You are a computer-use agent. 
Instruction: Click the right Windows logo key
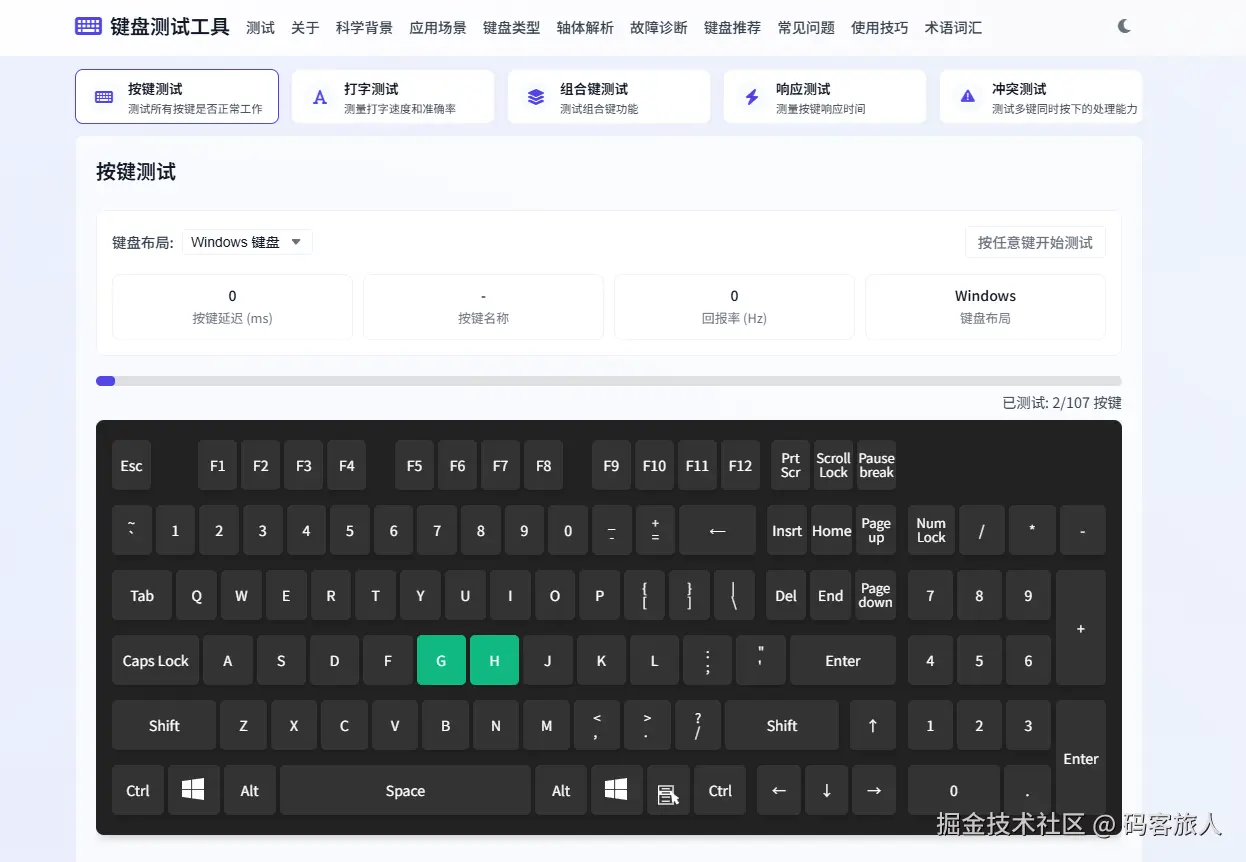tap(616, 790)
